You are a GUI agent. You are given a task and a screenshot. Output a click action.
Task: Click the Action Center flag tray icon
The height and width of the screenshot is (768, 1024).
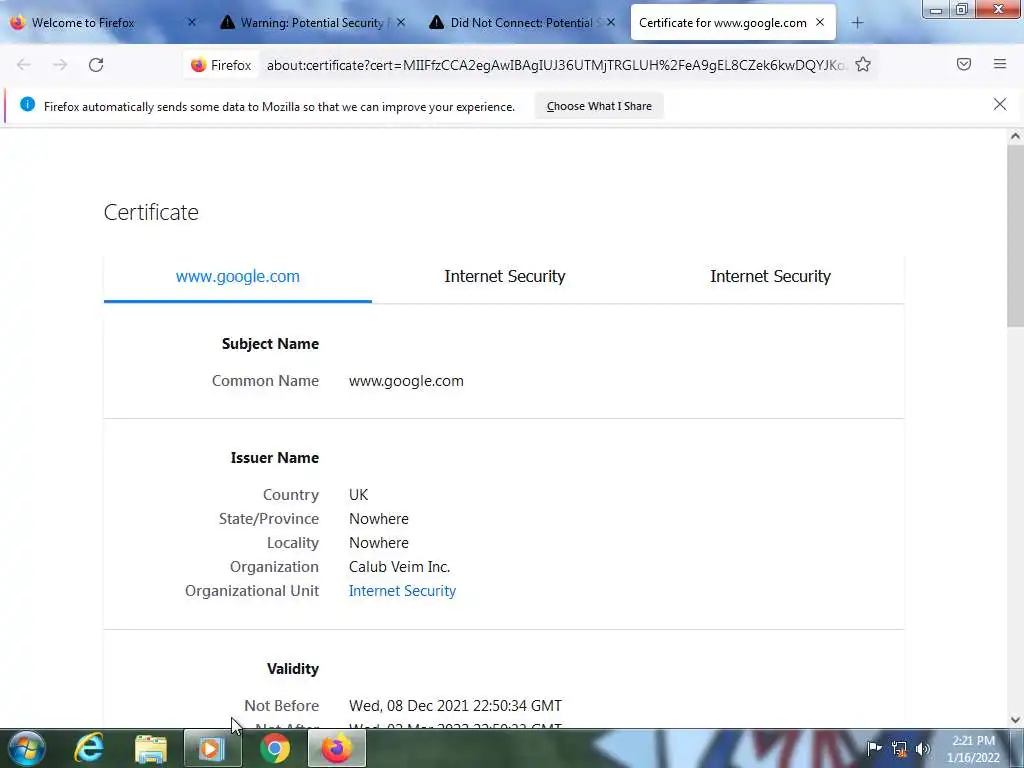(874, 748)
